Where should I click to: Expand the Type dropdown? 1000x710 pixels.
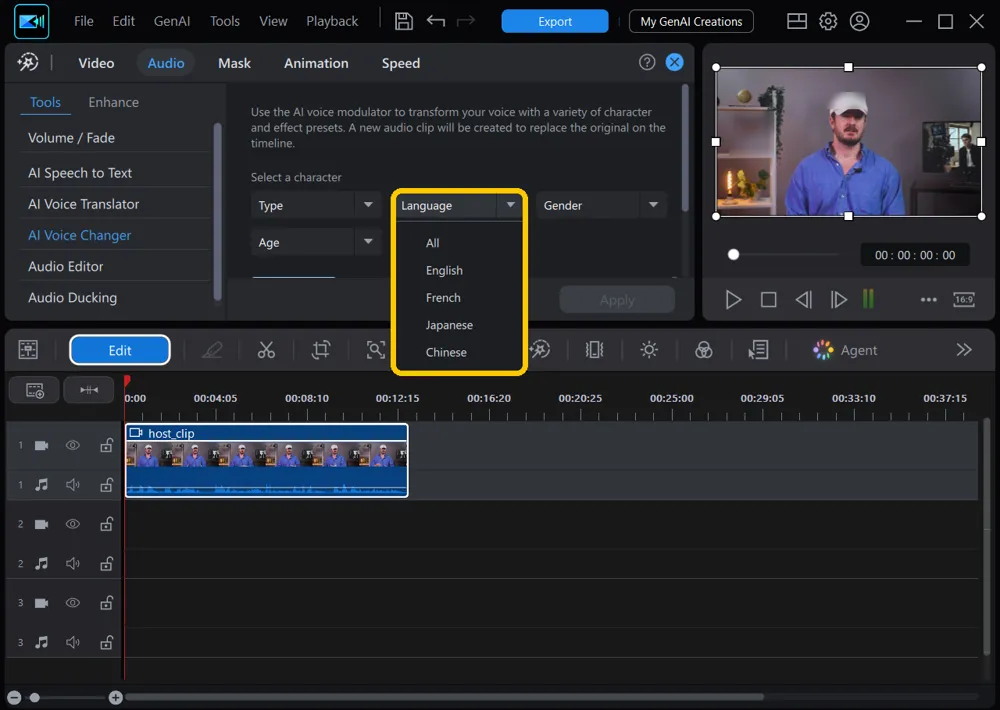[x=316, y=205]
